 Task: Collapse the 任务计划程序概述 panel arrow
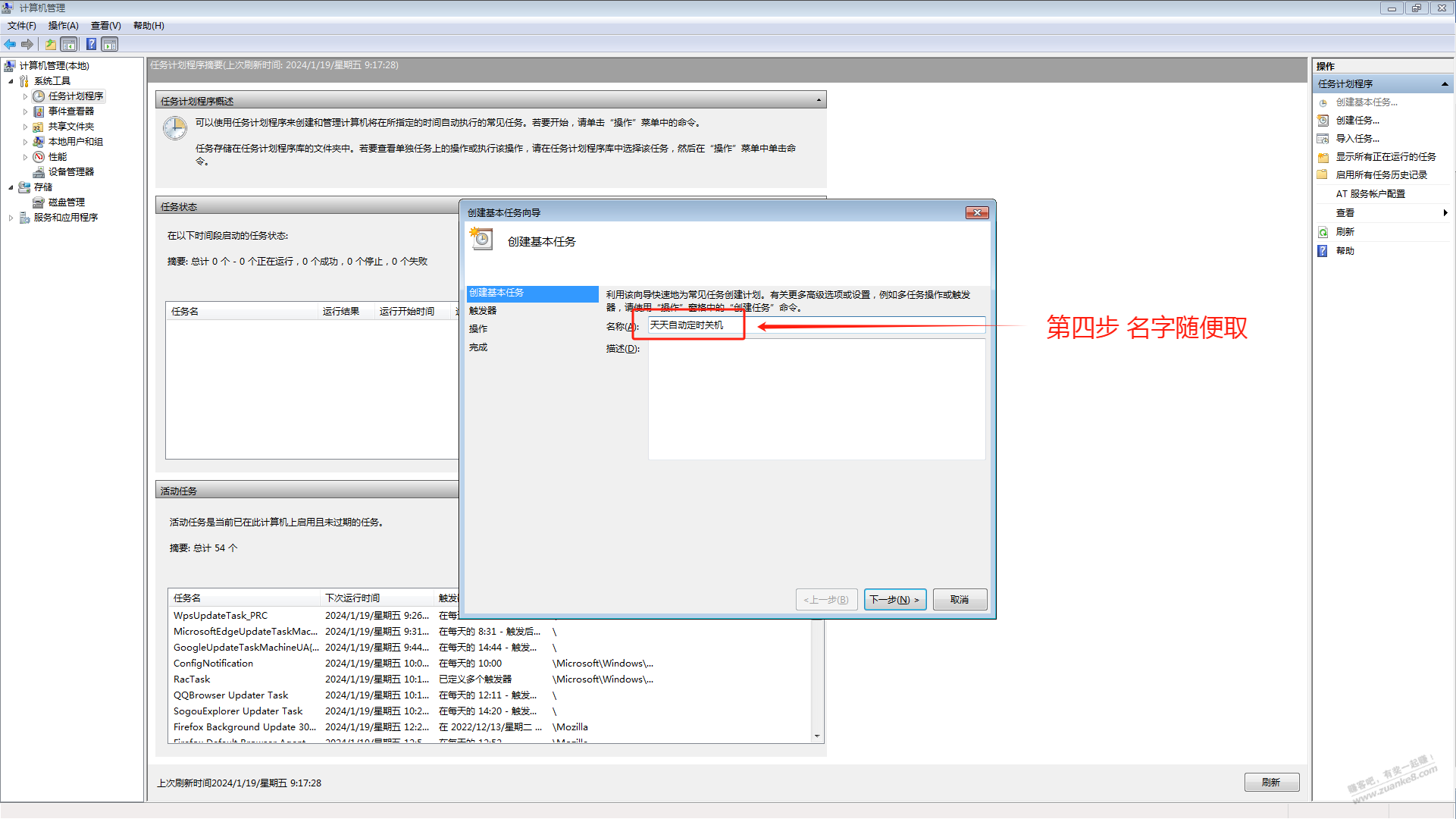tap(819, 100)
